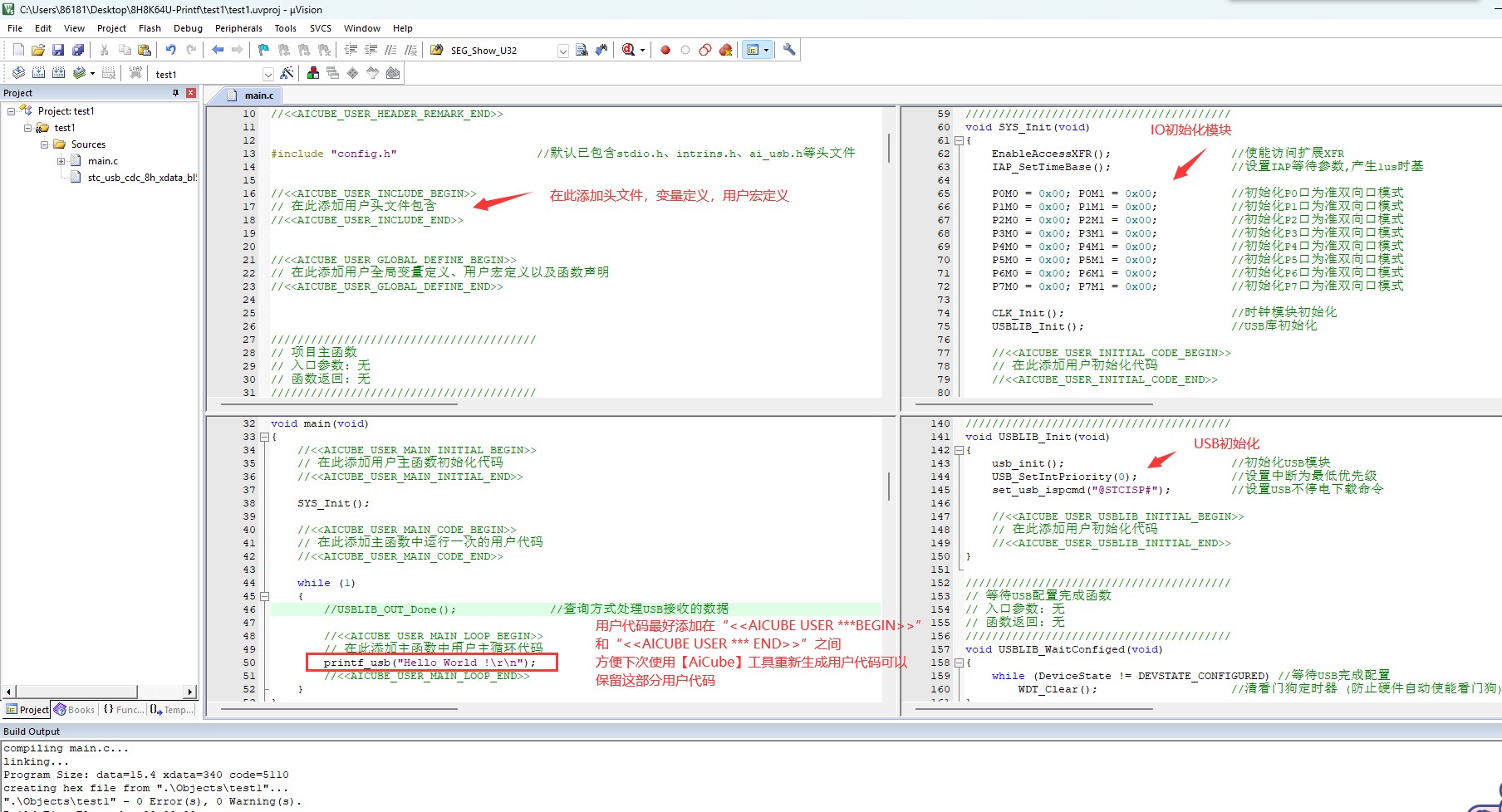
Task: Expand the main.c node in project tree
Action: 61,161
